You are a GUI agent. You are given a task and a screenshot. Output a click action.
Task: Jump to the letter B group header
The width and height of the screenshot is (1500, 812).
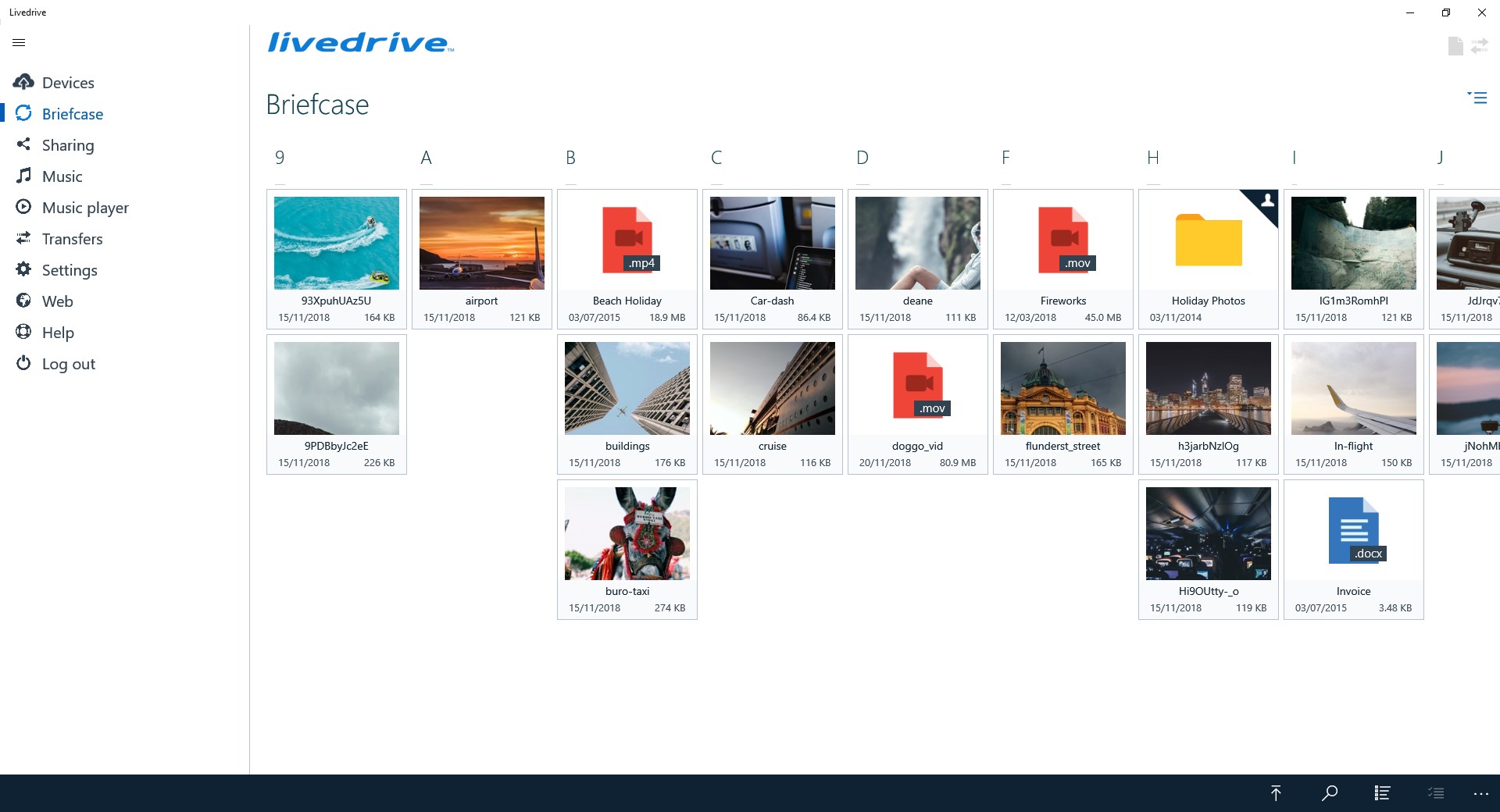571,158
